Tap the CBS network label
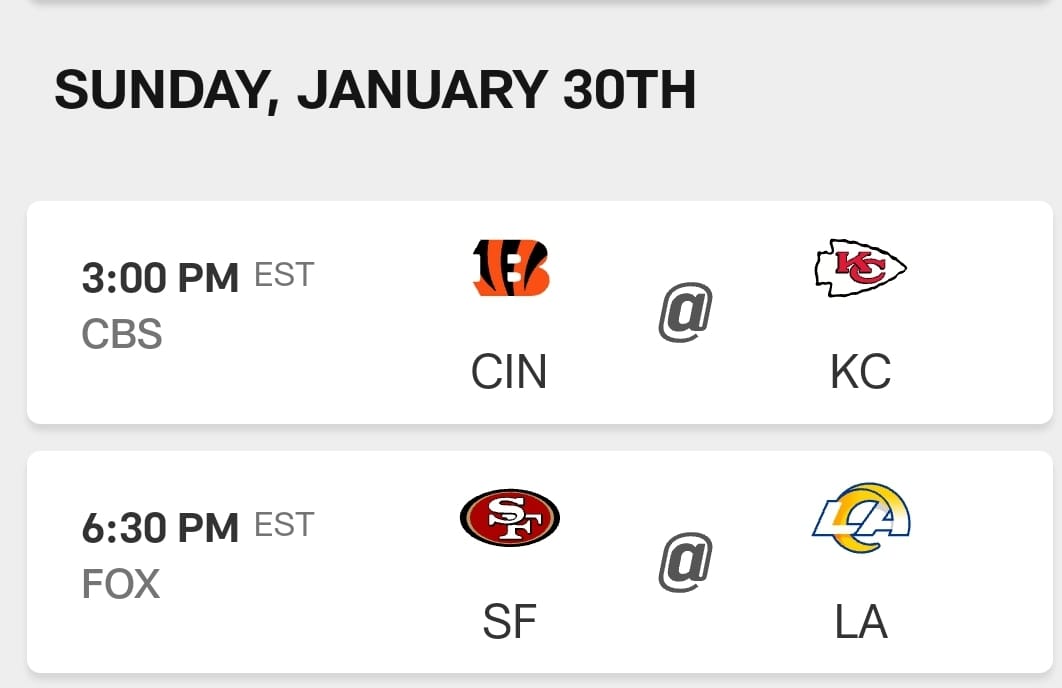This screenshot has height=688, width=1062. pos(121,335)
